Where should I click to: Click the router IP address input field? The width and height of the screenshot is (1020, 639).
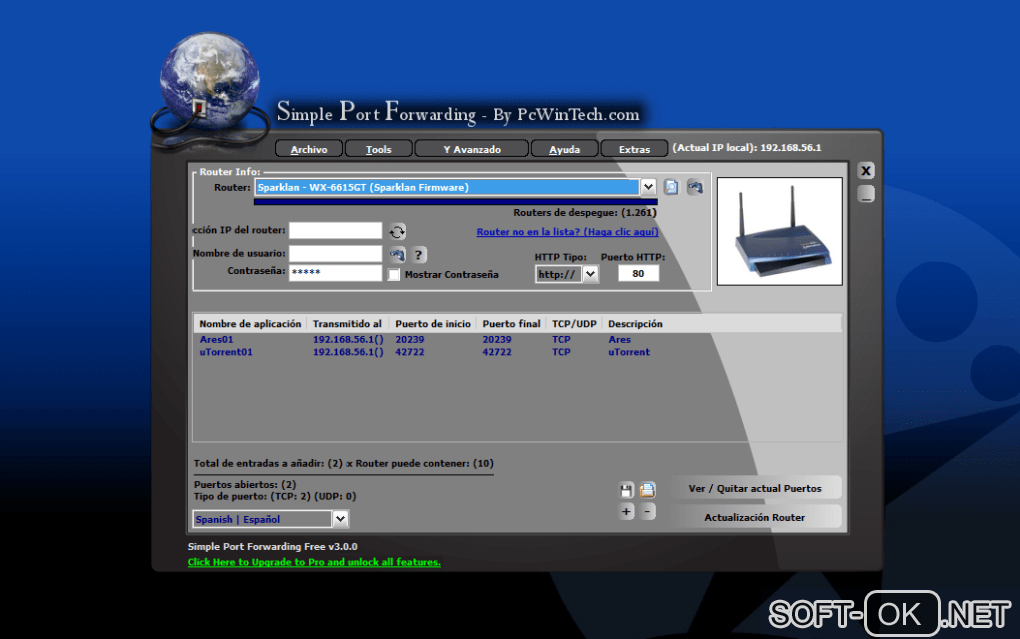(335, 230)
